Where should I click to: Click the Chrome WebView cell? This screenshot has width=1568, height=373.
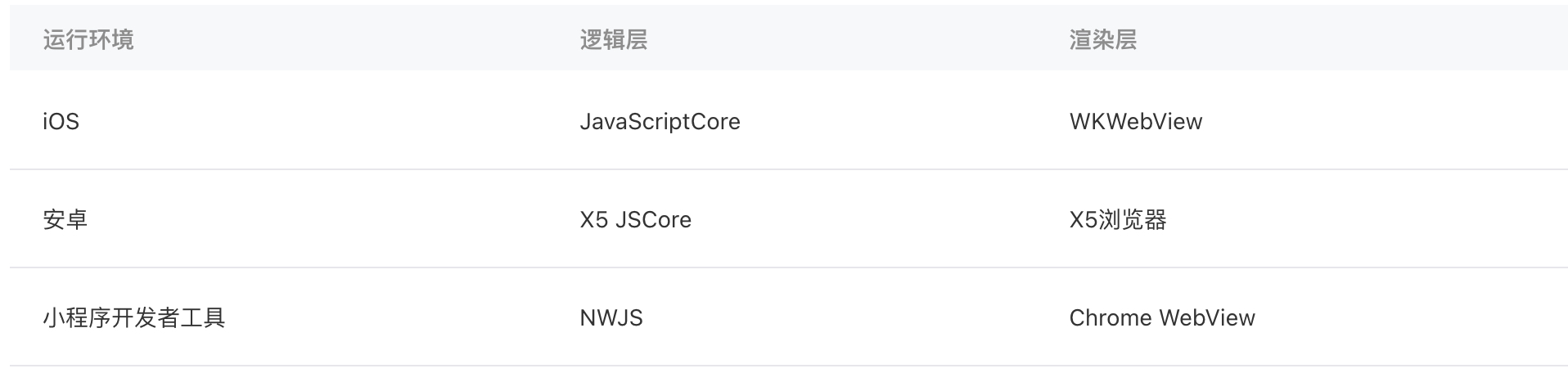[1161, 318]
